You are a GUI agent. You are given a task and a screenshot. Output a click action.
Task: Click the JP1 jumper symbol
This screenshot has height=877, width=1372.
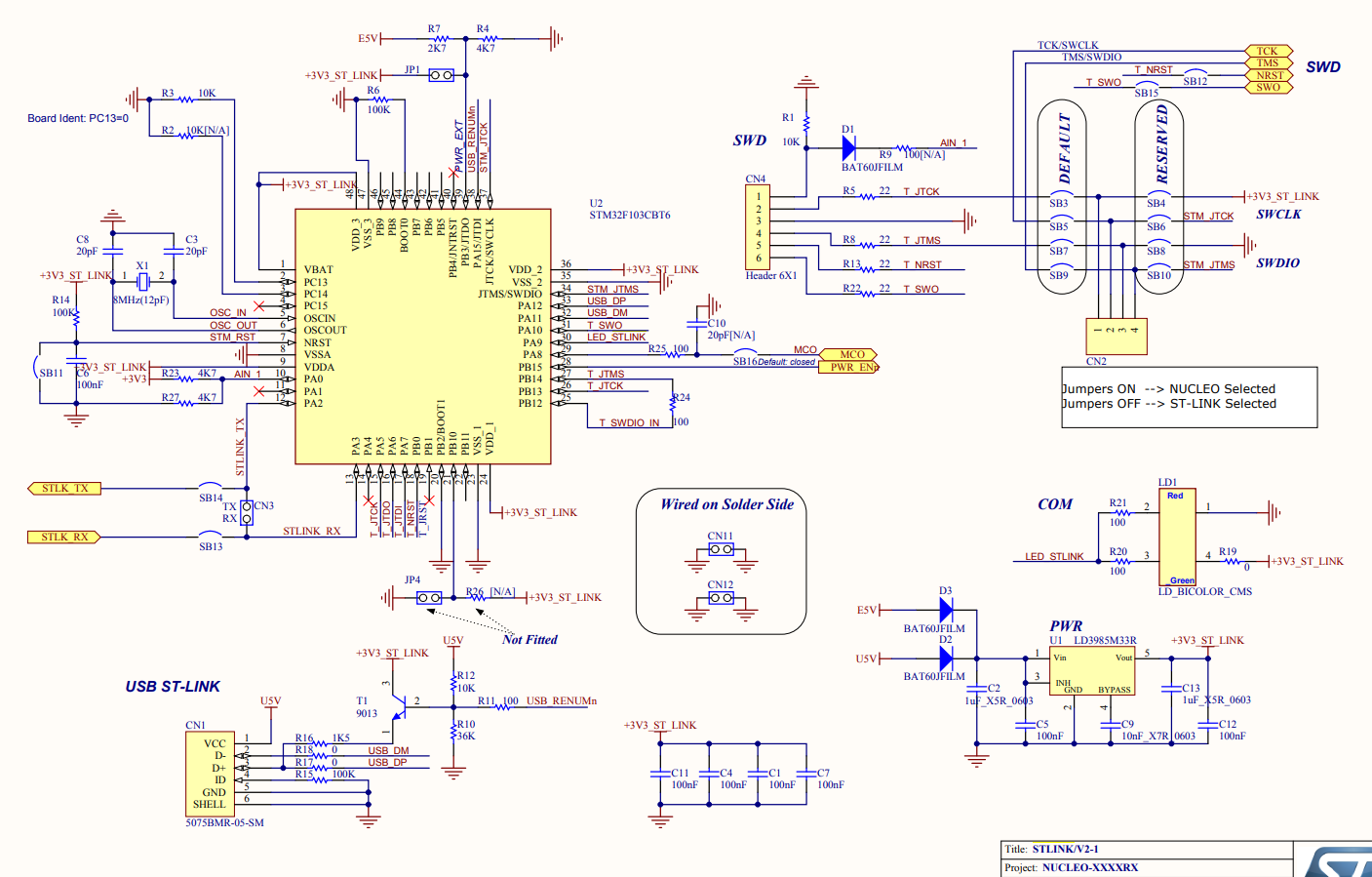(441, 75)
